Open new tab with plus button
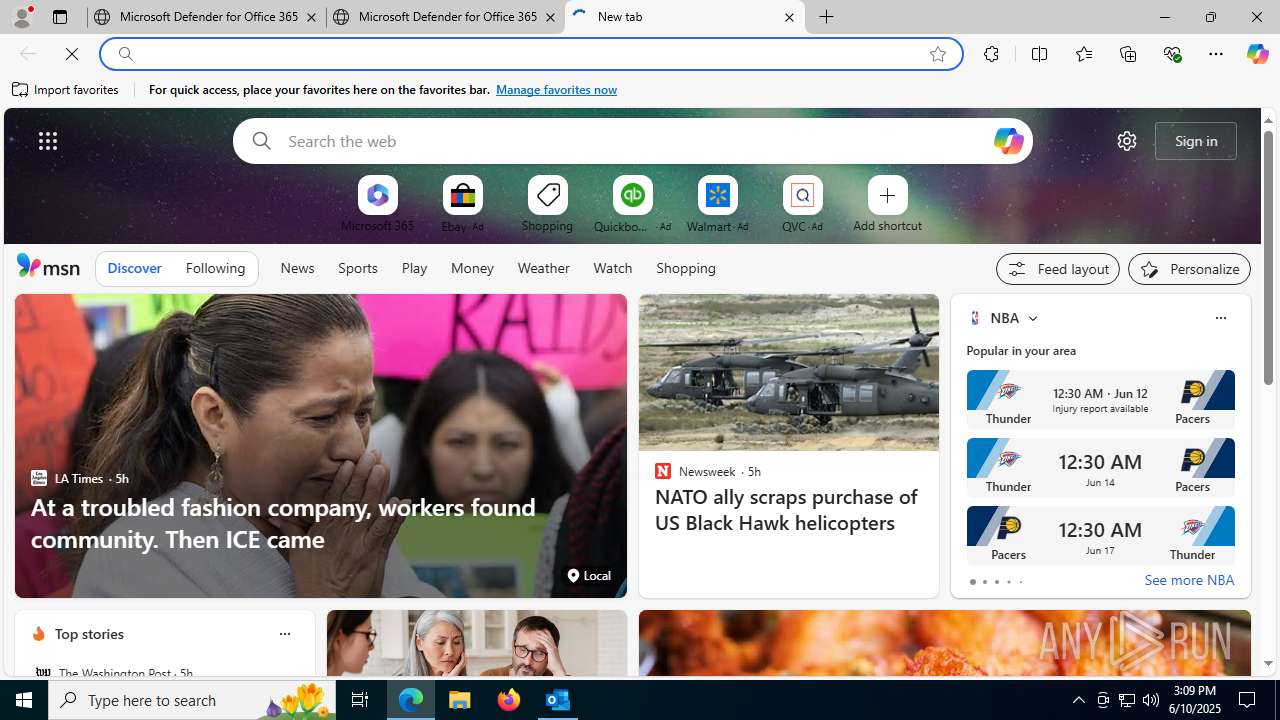Screen dimensions: 1280x720 tap(827, 17)
